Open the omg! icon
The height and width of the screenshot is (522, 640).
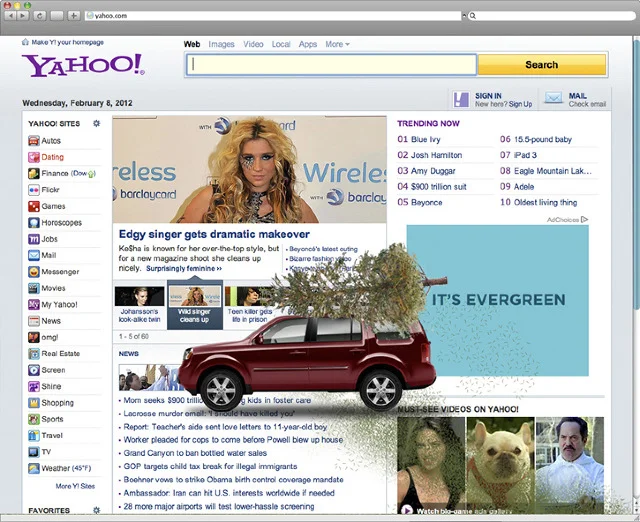click(34, 337)
